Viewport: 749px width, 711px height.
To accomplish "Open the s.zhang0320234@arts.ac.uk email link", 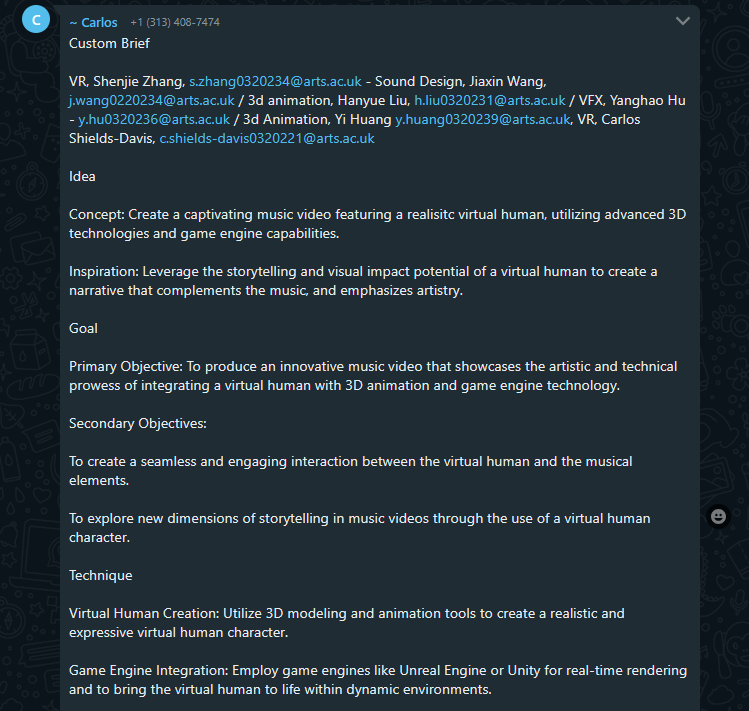I will (x=275, y=82).
